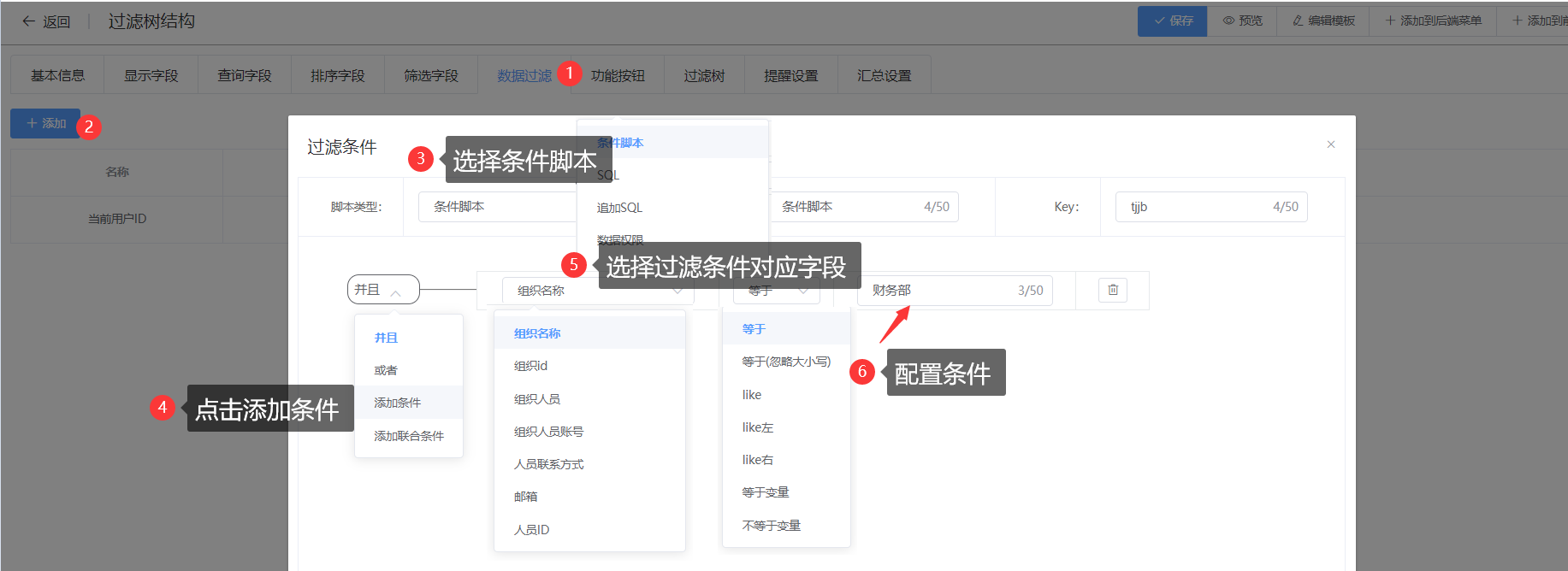Select 追加SQL script type option
This screenshot has width=1568, height=571.
619,208
